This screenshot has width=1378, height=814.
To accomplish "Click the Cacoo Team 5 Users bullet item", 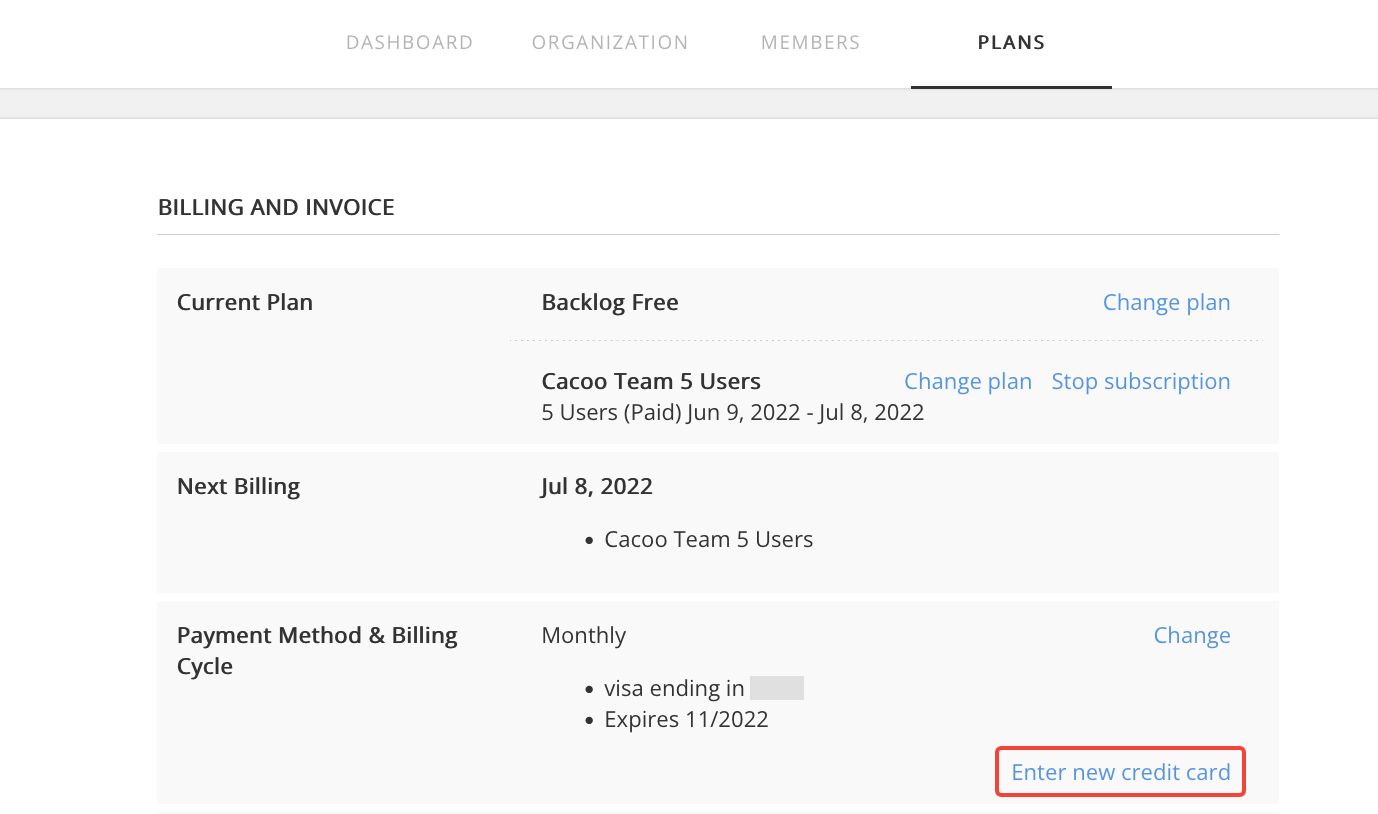I will pyautogui.click(x=709, y=539).
